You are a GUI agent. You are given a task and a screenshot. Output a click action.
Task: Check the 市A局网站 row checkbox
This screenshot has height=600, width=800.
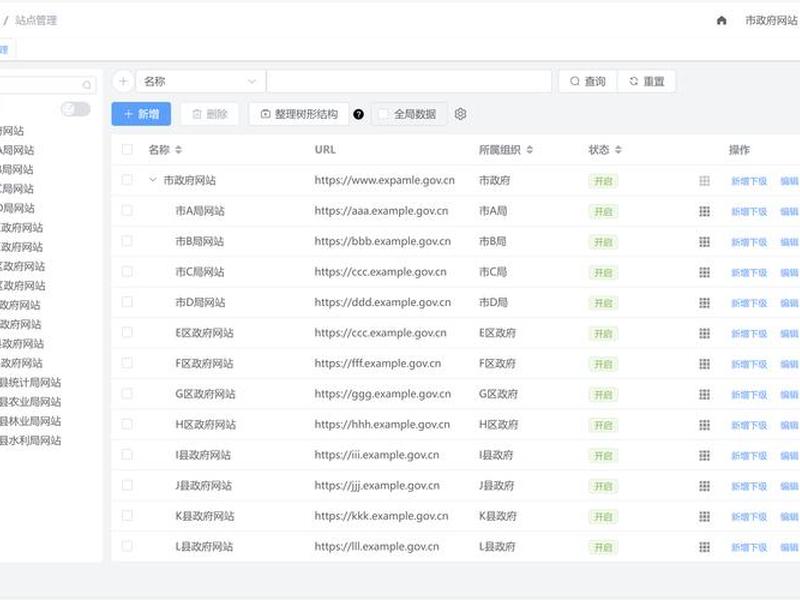tap(127, 211)
